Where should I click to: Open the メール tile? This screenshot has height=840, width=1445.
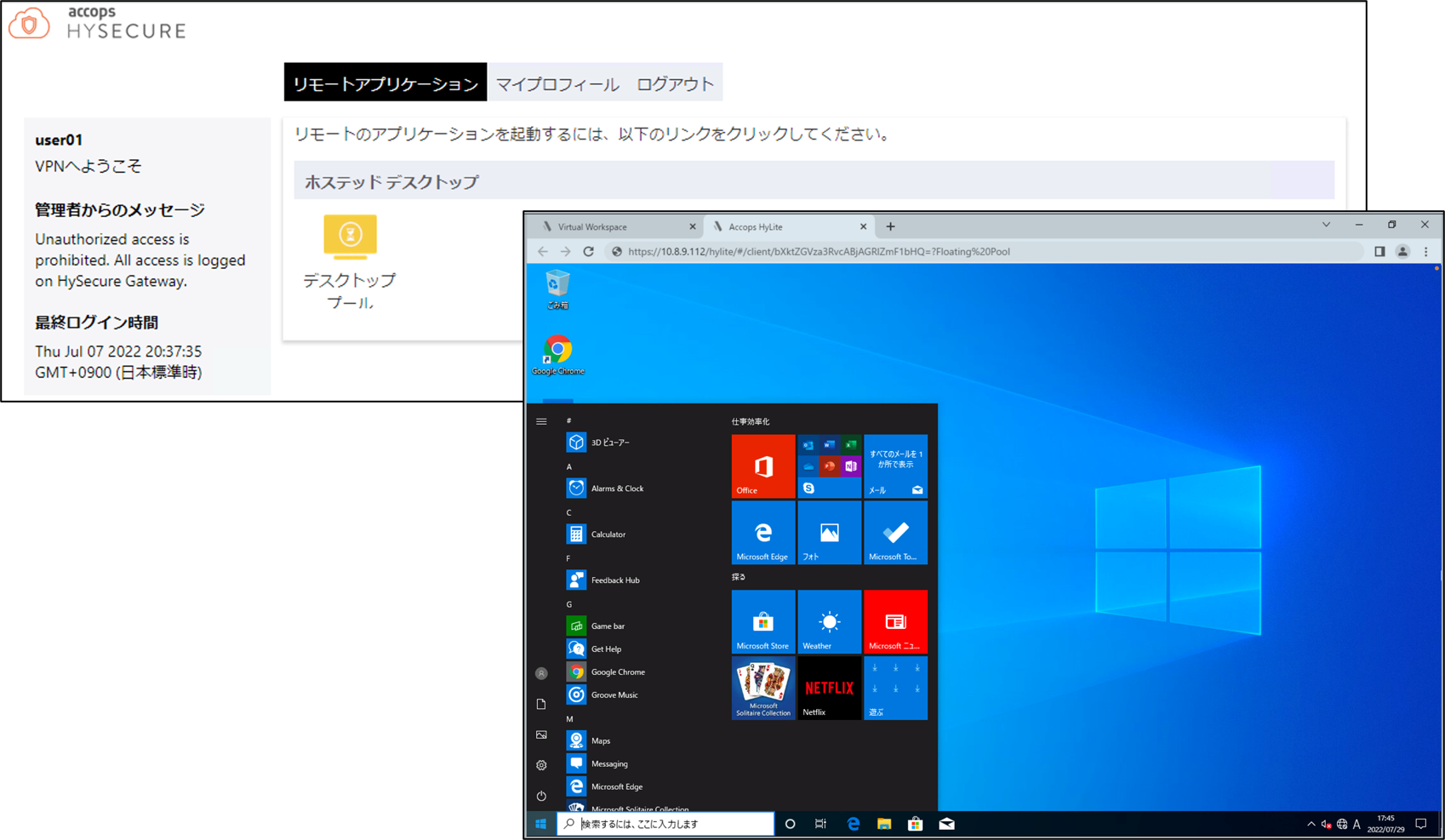896,466
